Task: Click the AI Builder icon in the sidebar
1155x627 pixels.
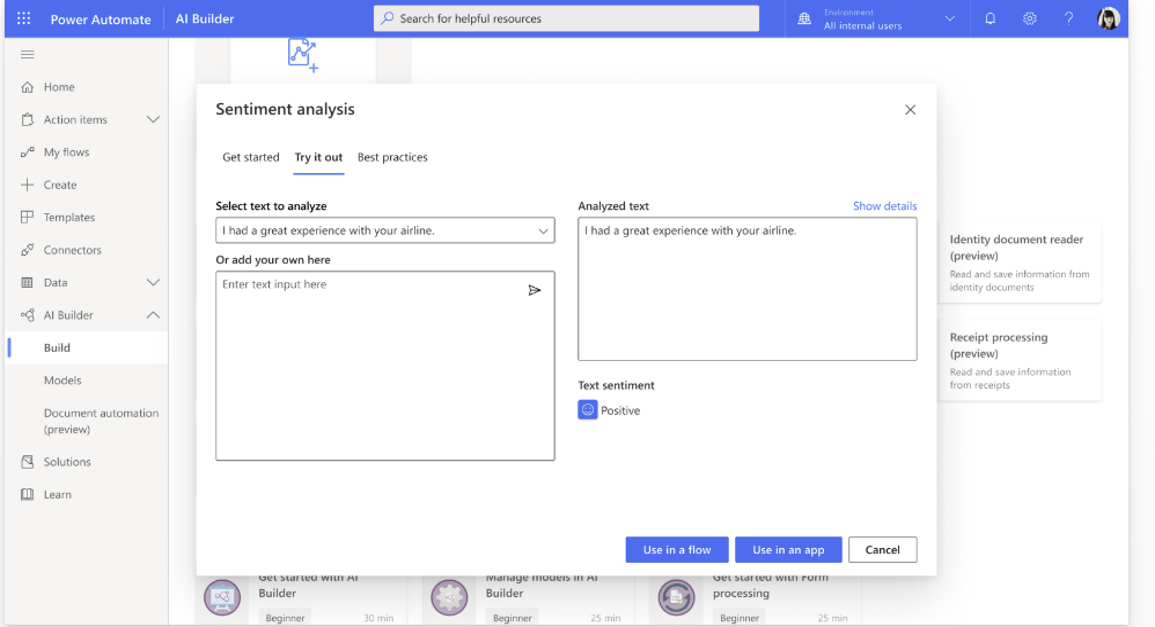Action: click(x=27, y=315)
